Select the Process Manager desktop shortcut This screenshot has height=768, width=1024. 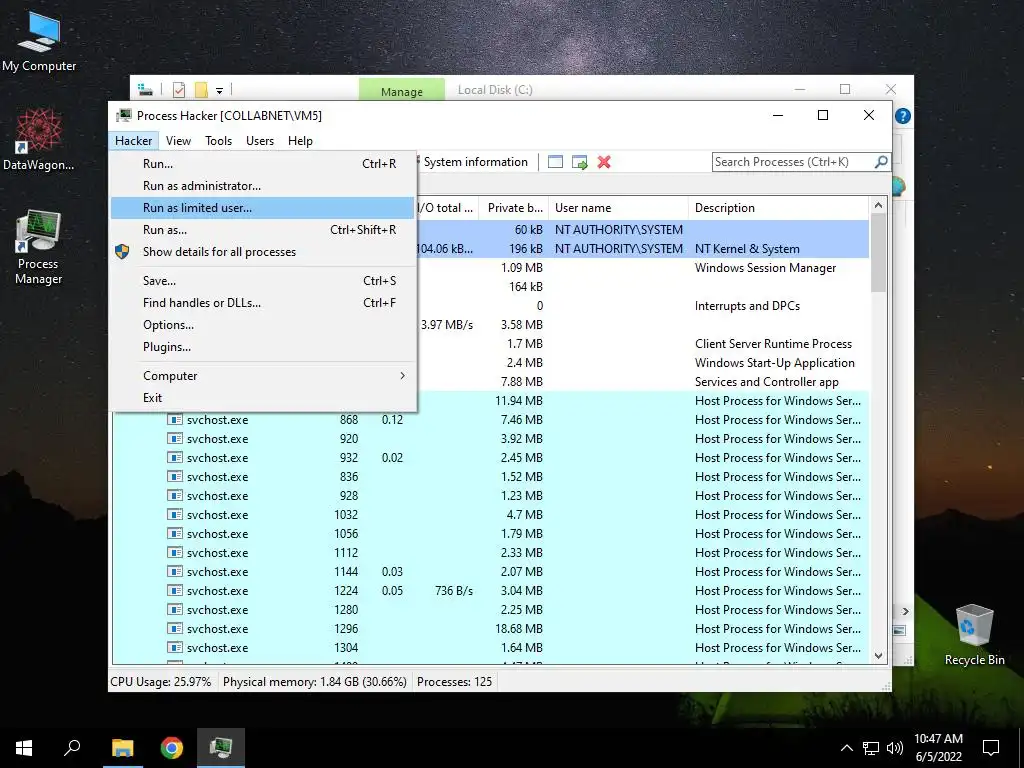click(39, 247)
